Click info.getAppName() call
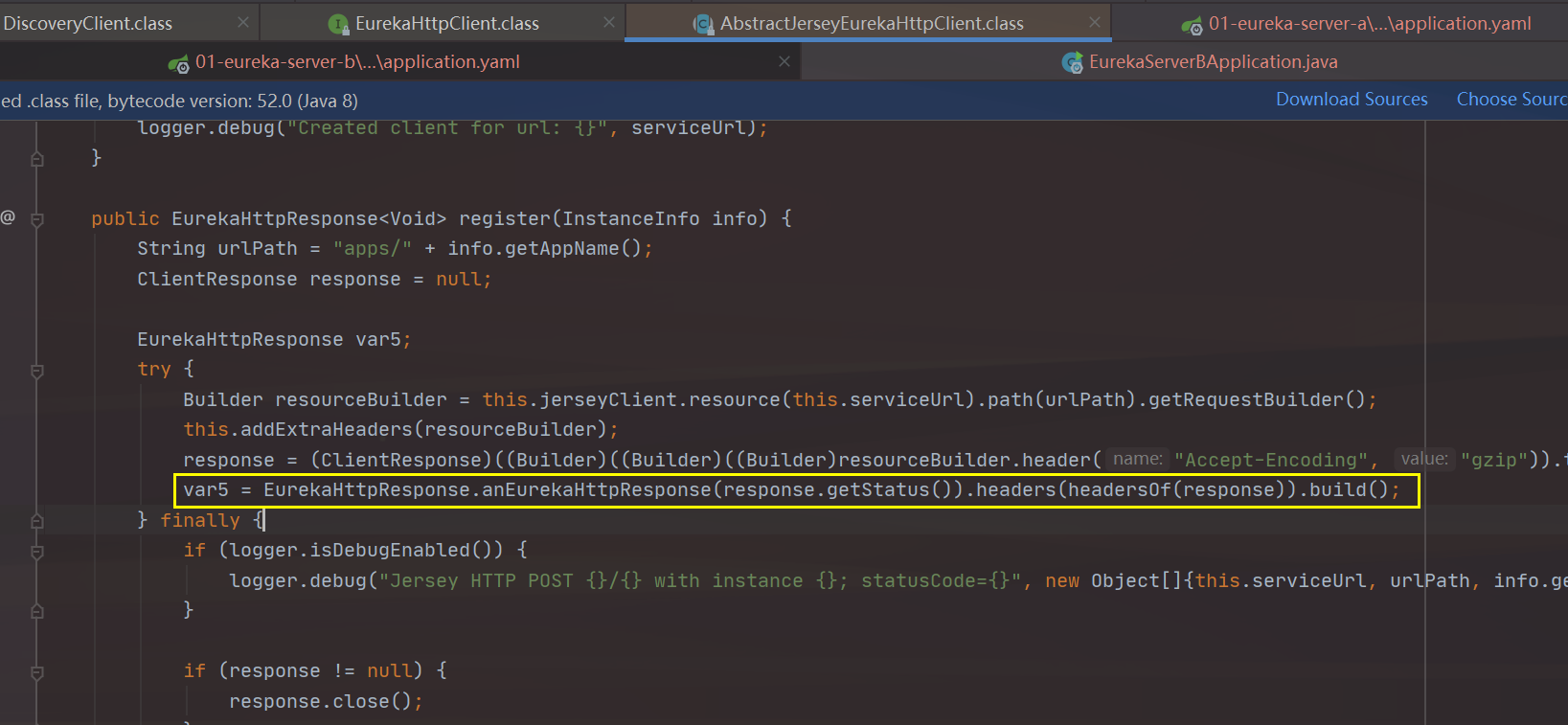Viewport: 1568px width, 725px height. coord(544,248)
